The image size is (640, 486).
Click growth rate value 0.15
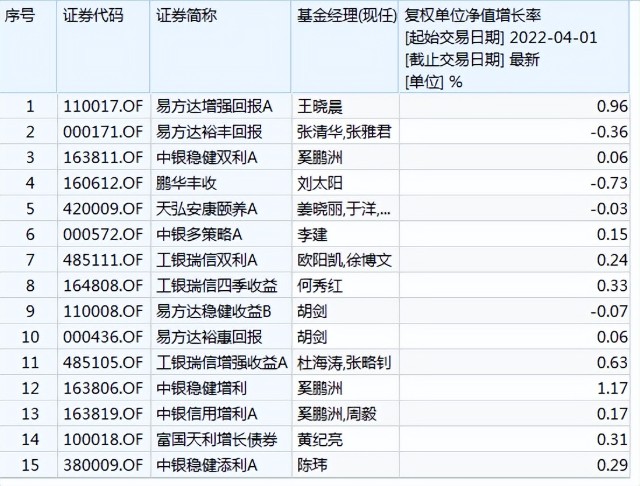[x=612, y=235]
